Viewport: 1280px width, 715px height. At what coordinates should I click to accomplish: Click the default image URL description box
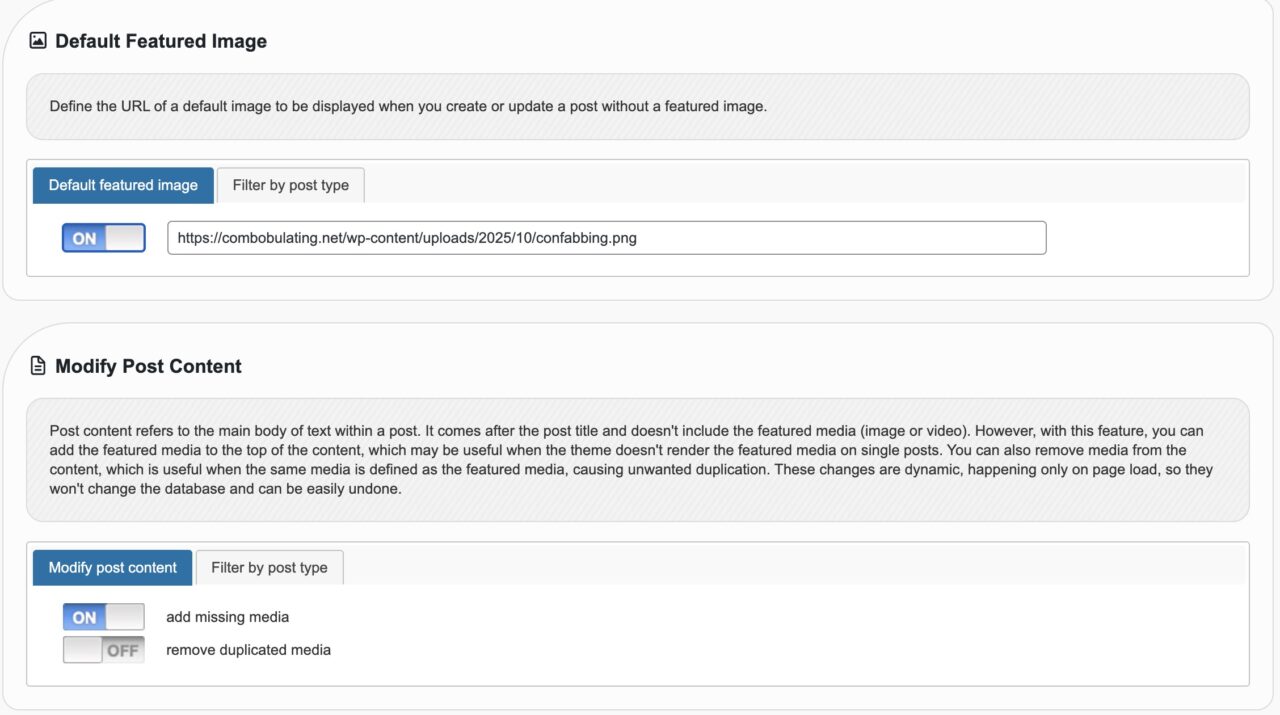point(637,106)
